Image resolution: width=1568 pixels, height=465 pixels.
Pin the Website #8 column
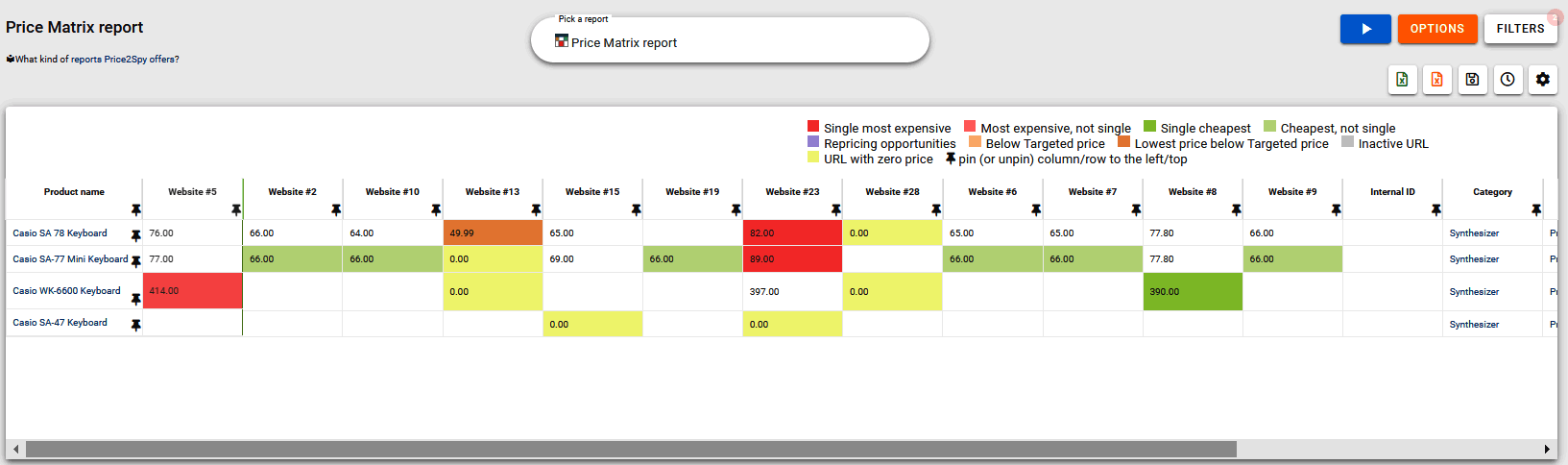click(x=1236, y=209)
